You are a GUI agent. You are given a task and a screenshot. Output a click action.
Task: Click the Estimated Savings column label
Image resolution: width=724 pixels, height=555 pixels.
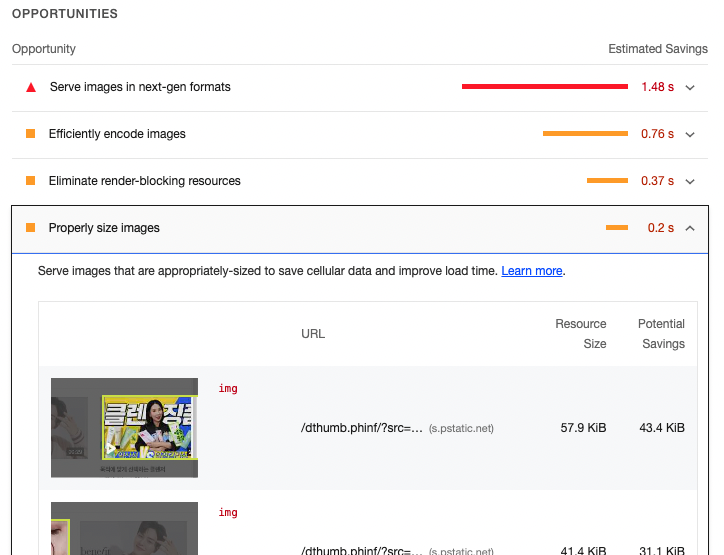pos(658,49)
